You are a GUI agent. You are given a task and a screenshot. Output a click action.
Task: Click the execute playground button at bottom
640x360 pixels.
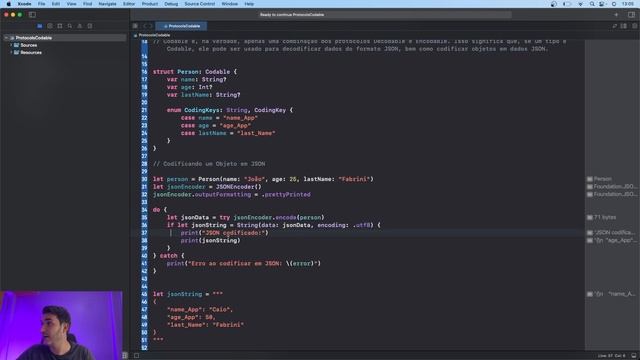coord(136,356)
